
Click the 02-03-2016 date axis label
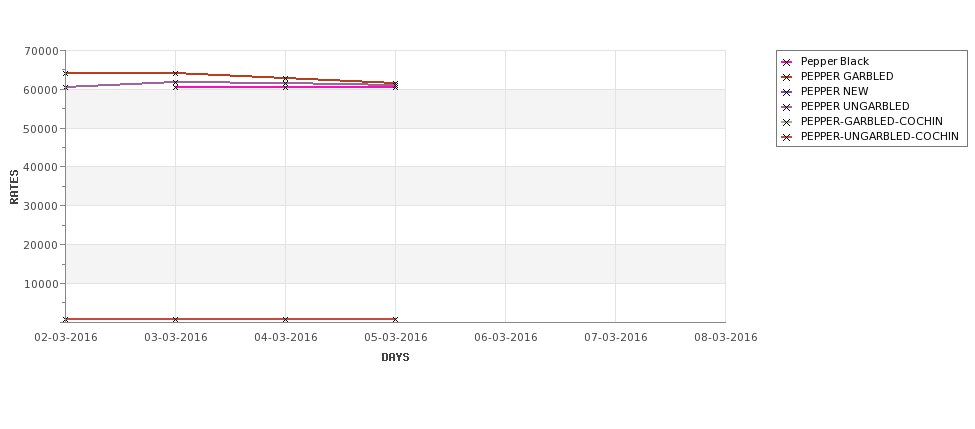pos(66,338)
